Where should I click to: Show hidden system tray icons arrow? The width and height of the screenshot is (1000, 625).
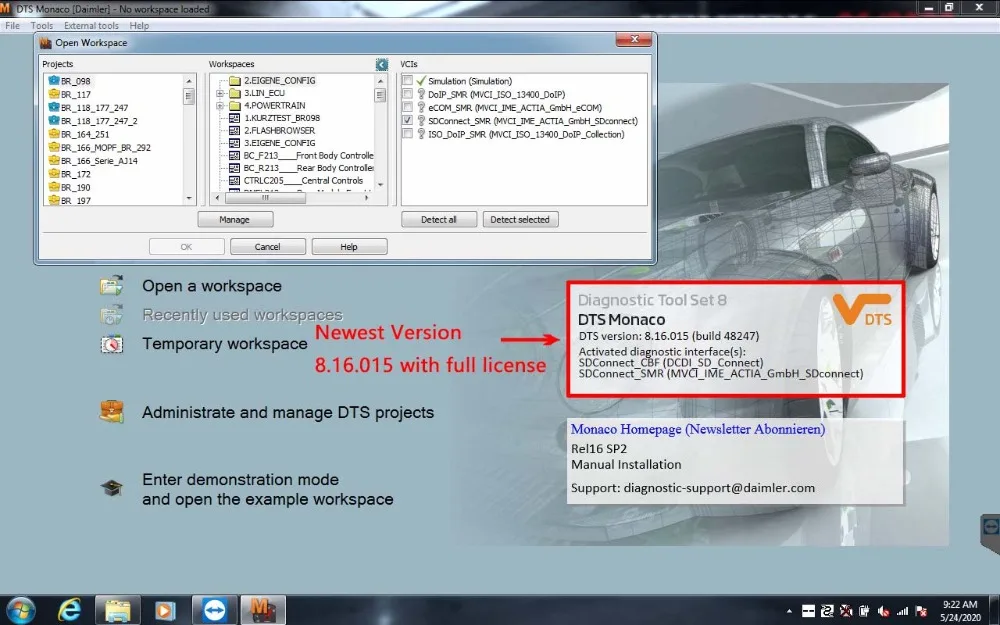790,611
